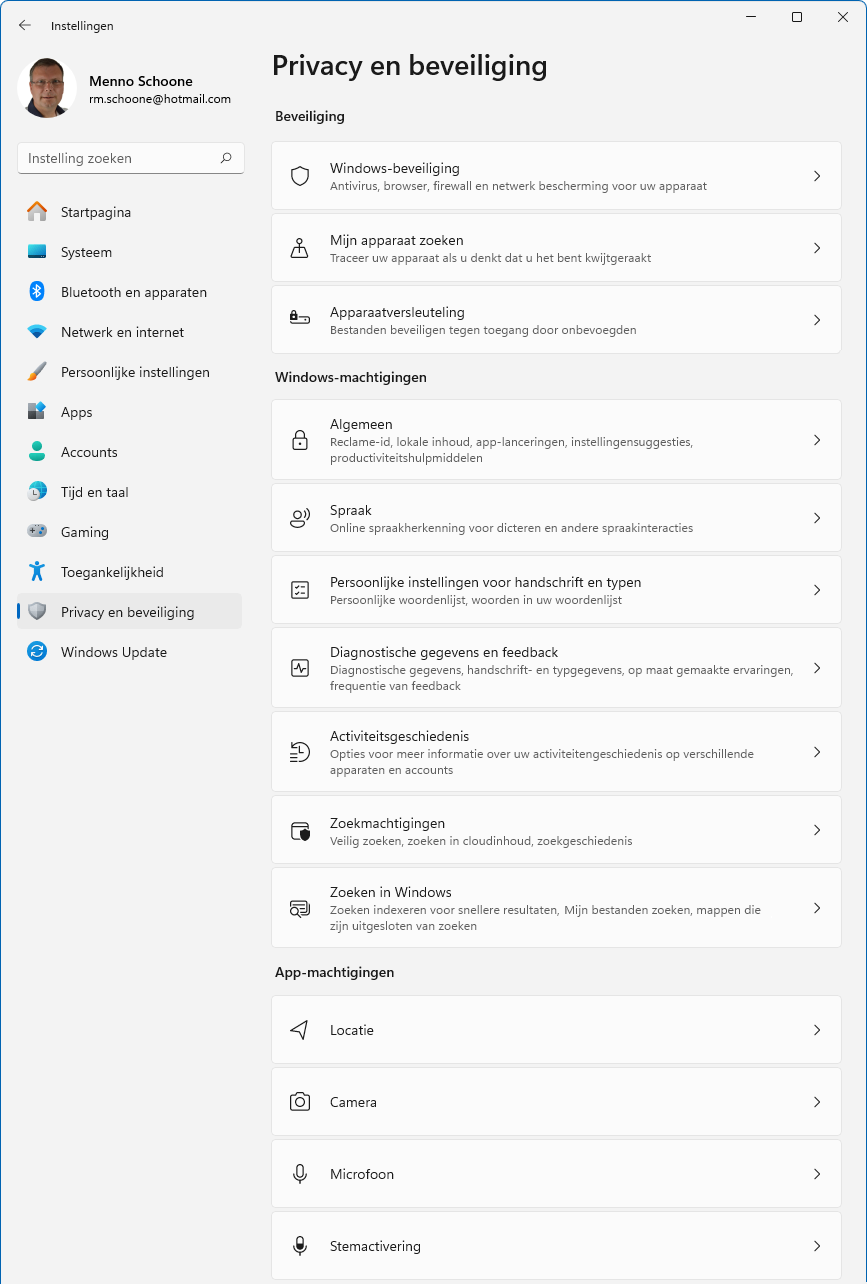This screenshot has height=1284, width=867.
Task: Click the Menno Schoone account name
Action: click(x=141, y=81)
